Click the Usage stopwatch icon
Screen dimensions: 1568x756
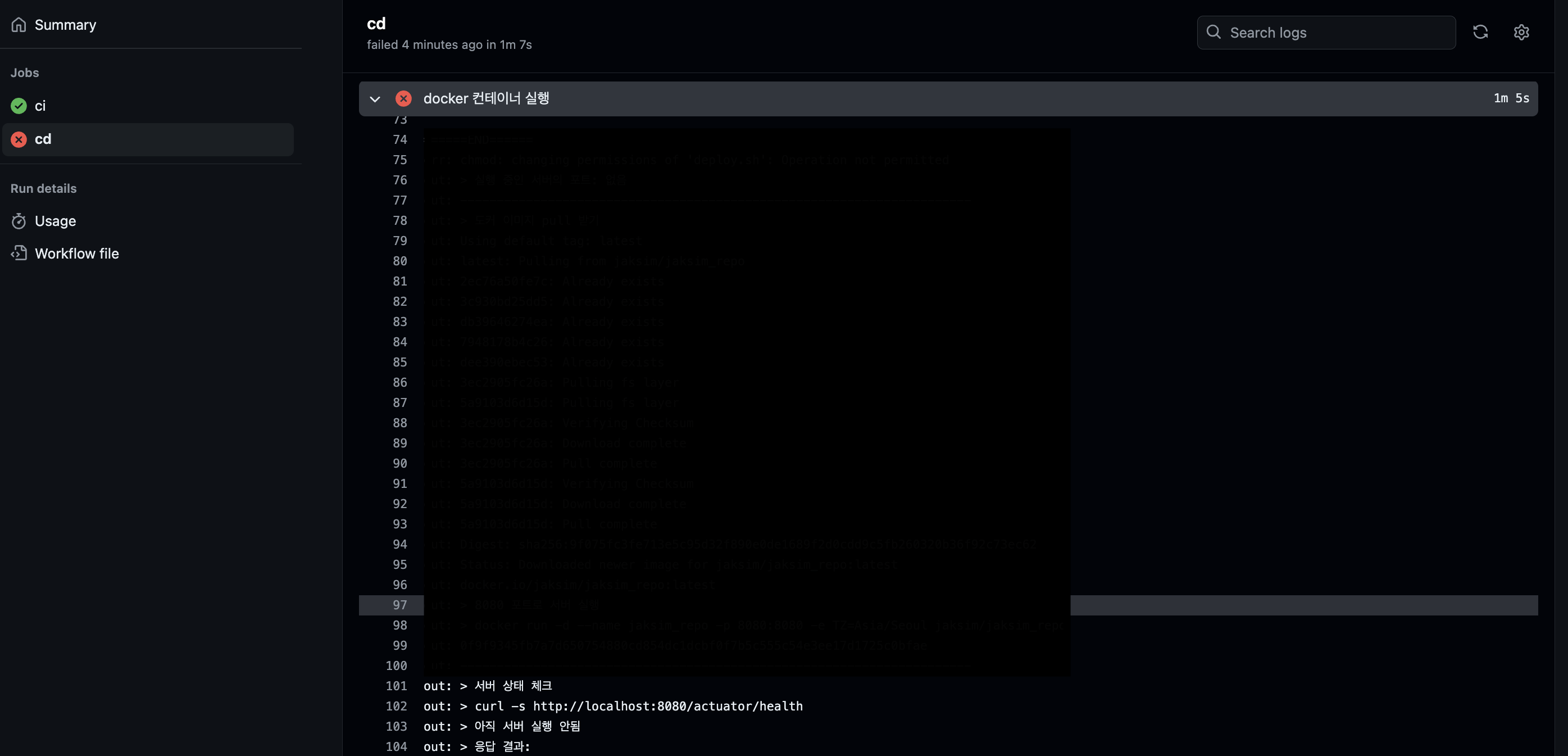19,221
